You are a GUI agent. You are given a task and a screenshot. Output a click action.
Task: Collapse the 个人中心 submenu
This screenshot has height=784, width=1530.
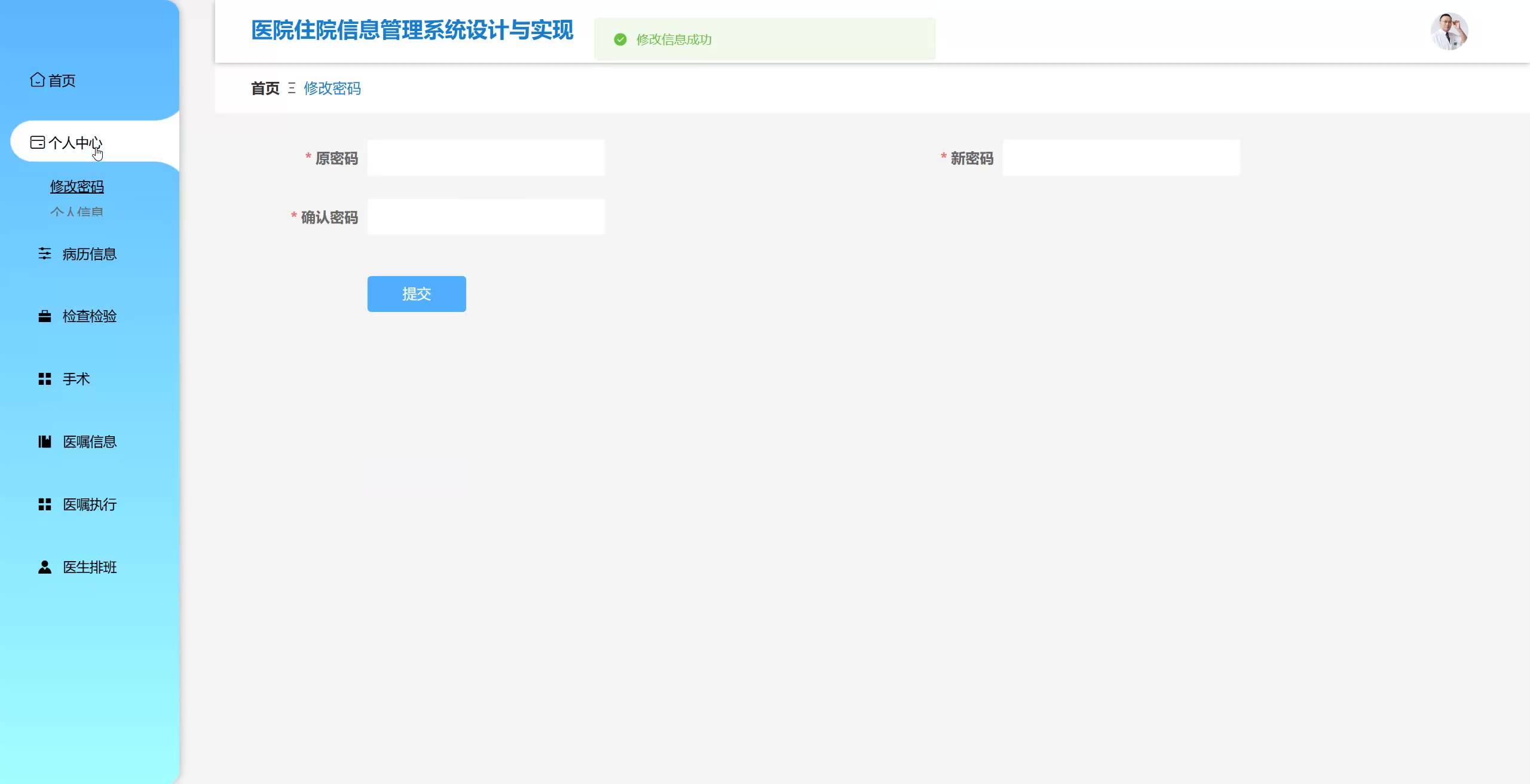click(75, 142)
